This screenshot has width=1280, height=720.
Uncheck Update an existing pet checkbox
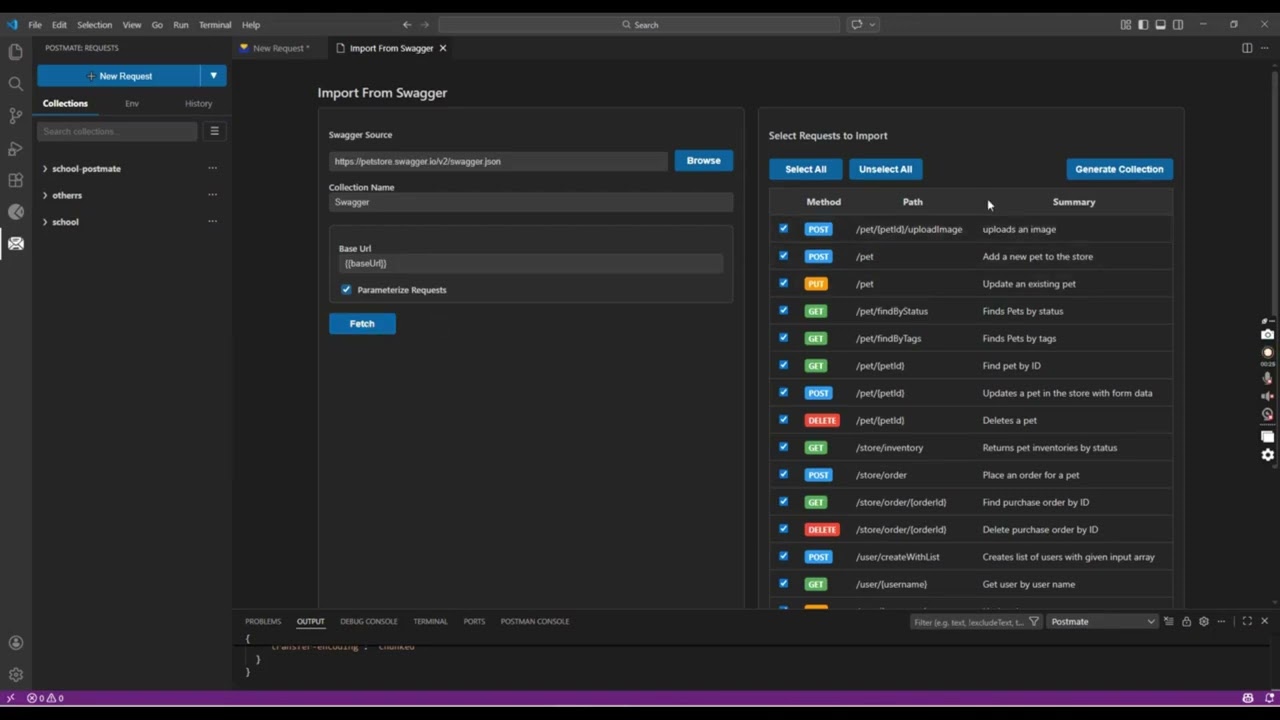[783, 283]
